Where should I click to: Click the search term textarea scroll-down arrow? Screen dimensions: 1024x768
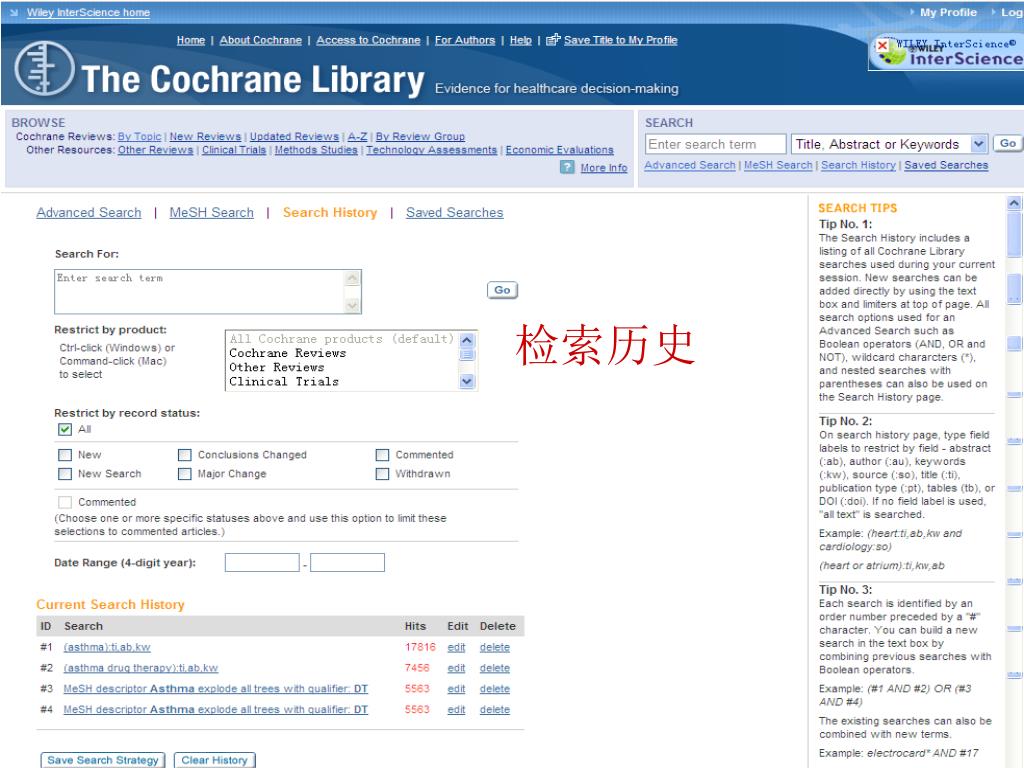click(352, 305)
